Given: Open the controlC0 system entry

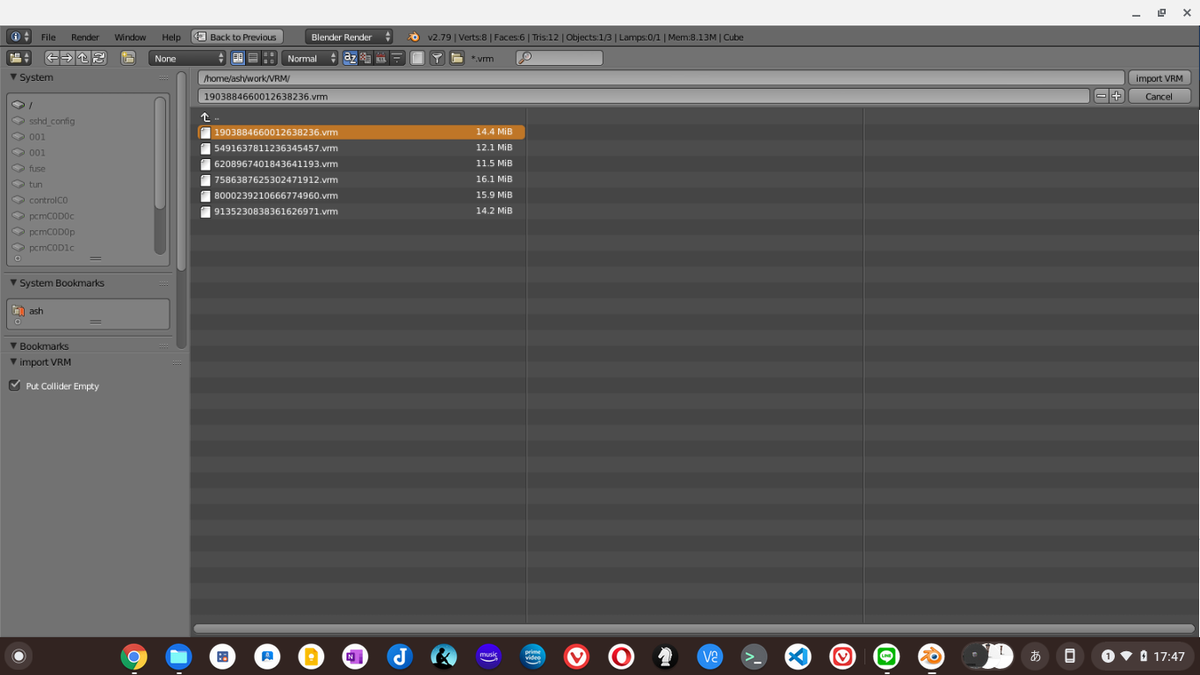Looking at the screenshot, I should pyautogui.click(x=82, y=200).
